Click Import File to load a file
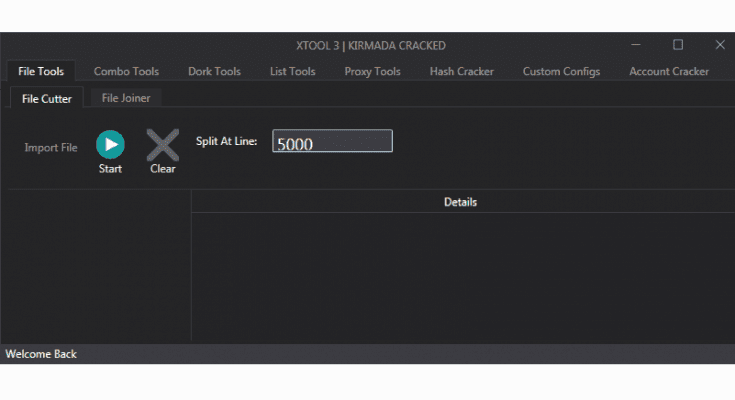 click(x=51, y=148)
